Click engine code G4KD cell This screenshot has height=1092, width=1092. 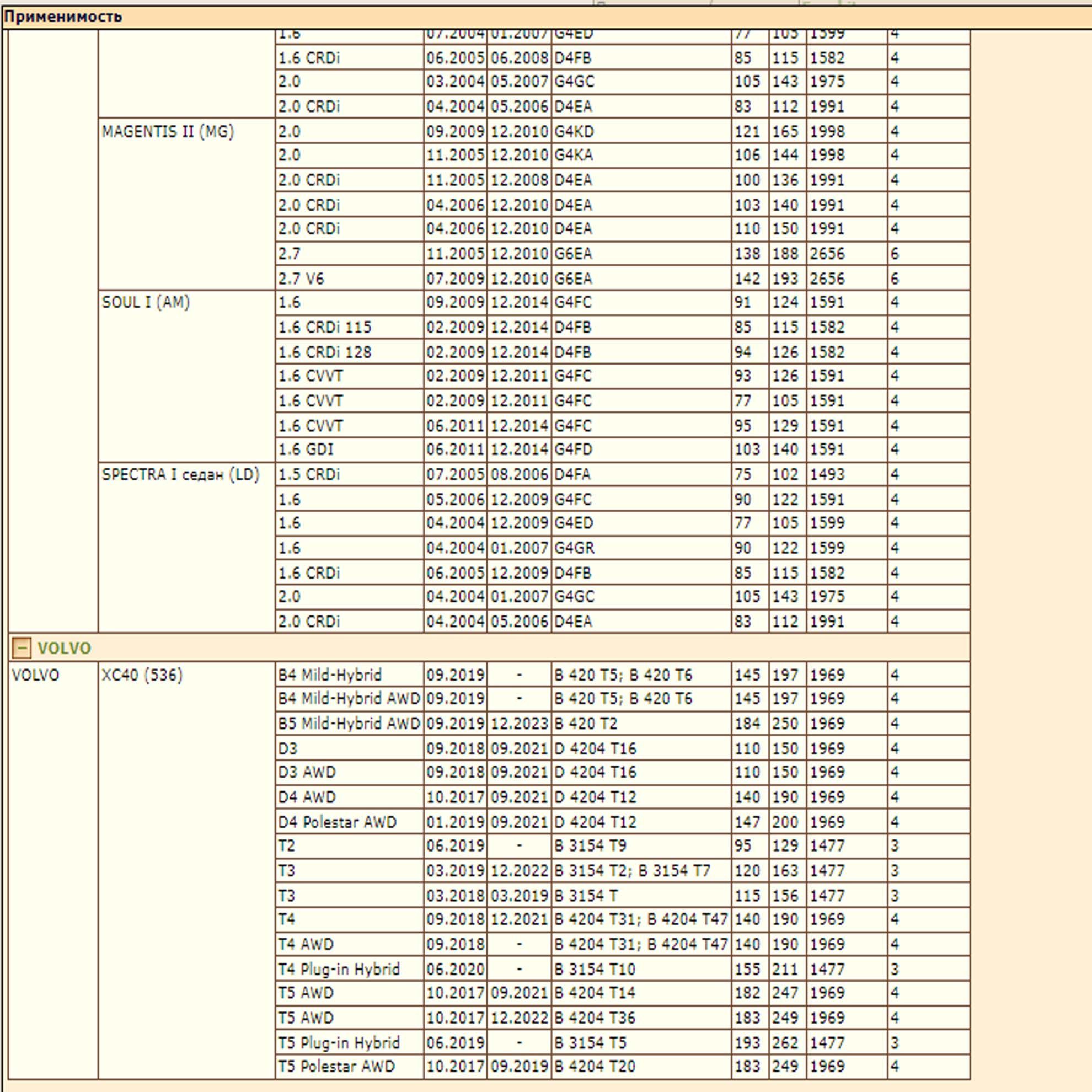574,132
